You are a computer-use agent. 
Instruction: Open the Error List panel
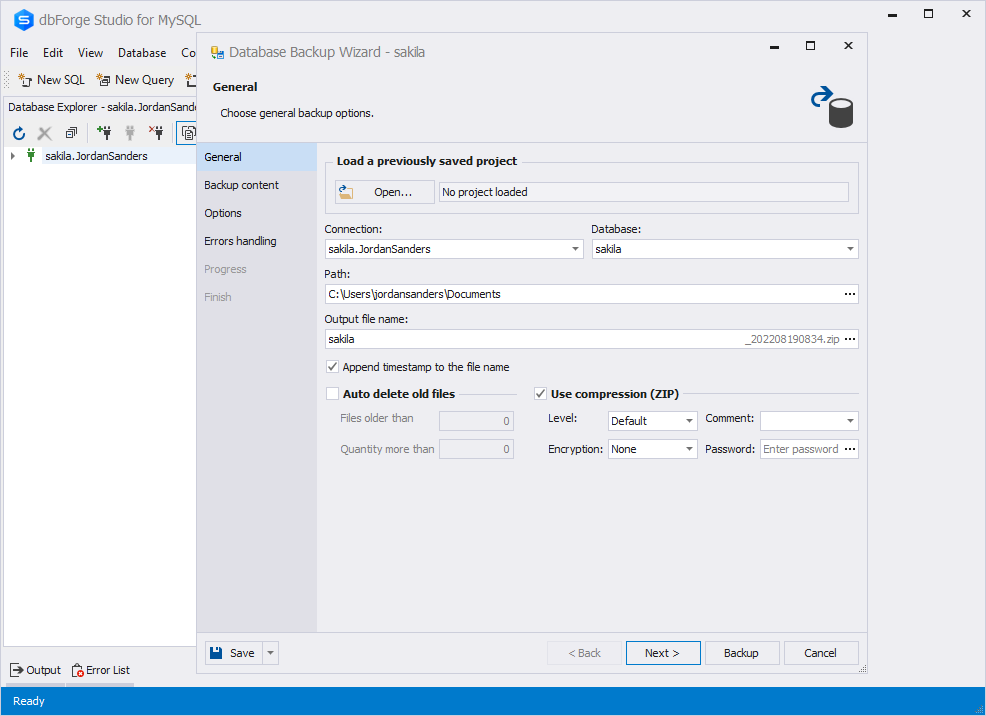(x=101, y=670)
